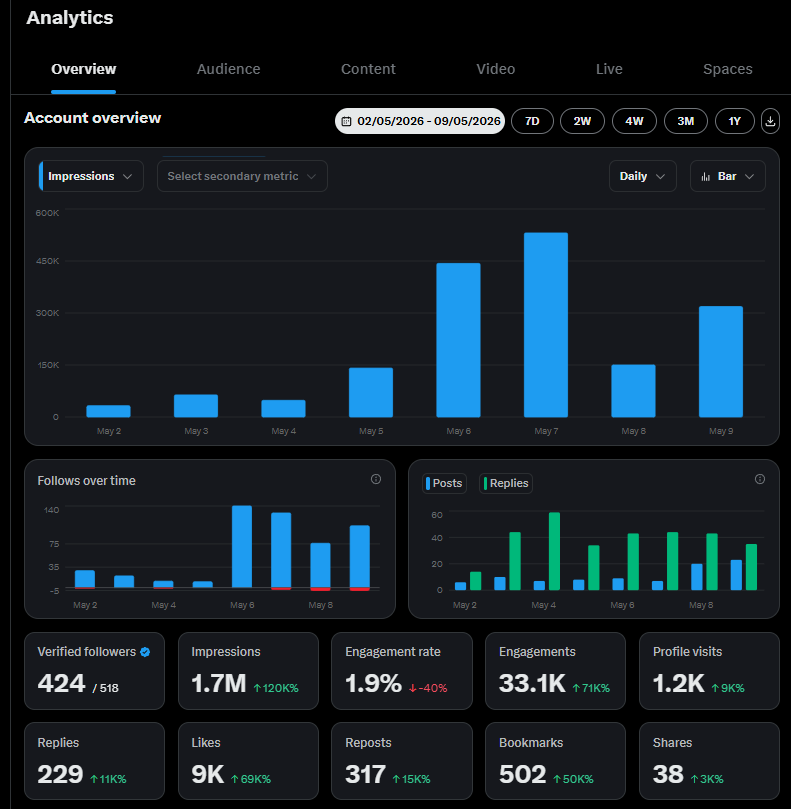The width and height of the screenshot is (791, 809).
Task: Click the Analytics page title
Action: point(70,18)
